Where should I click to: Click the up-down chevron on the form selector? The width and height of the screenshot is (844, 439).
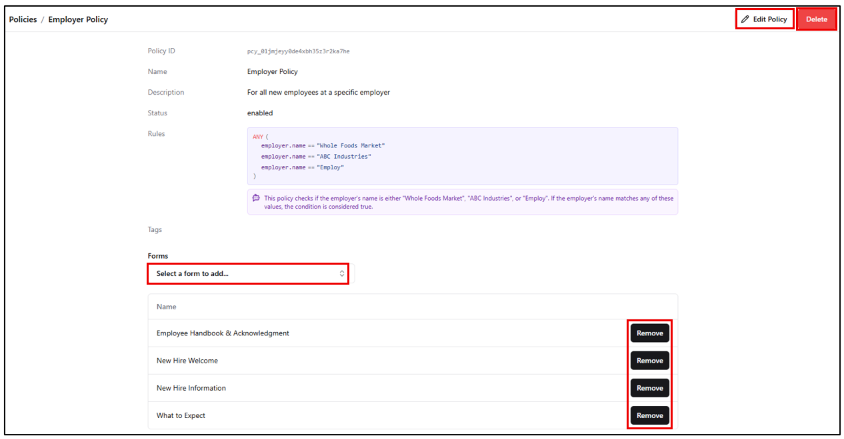(342, 273)
